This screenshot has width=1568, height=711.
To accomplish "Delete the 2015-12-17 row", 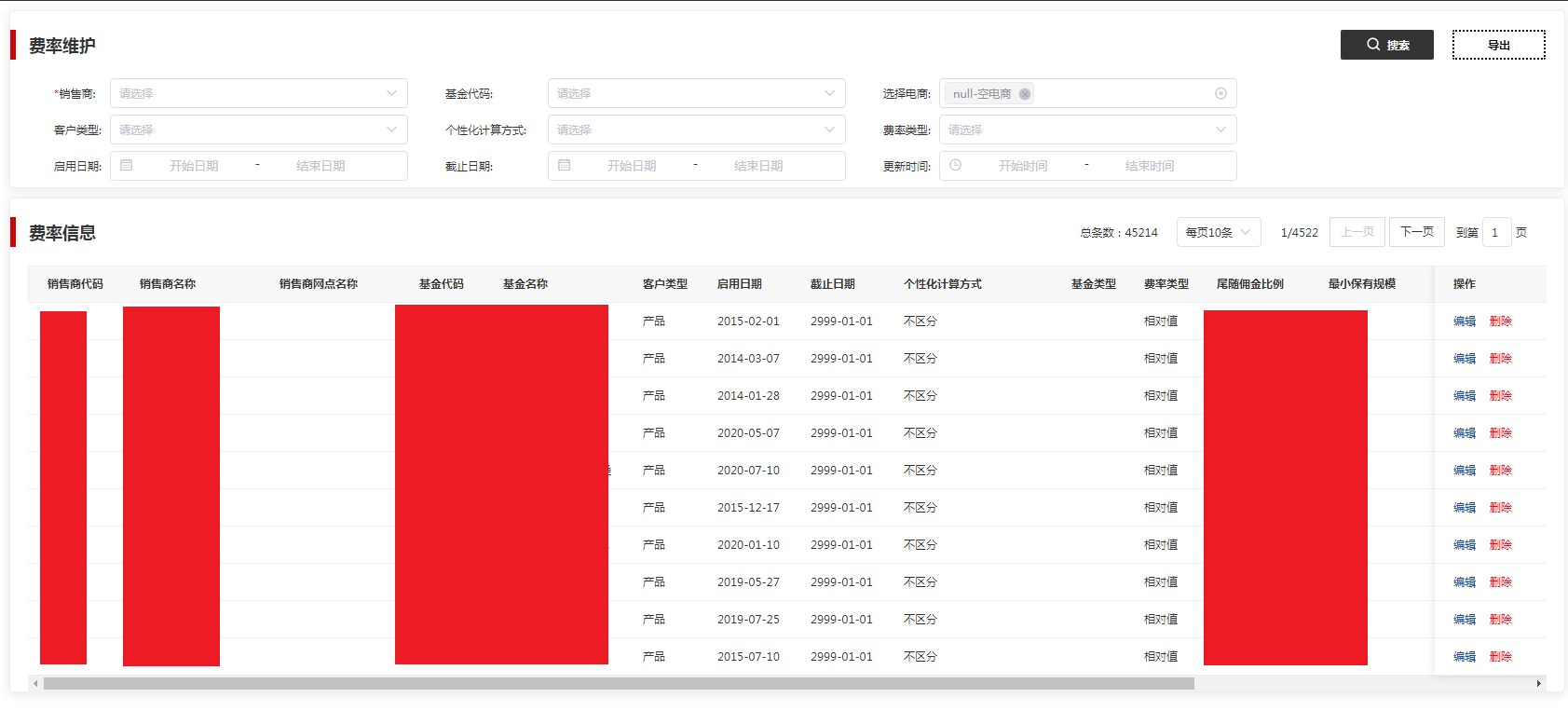I will coord(1501,508).
